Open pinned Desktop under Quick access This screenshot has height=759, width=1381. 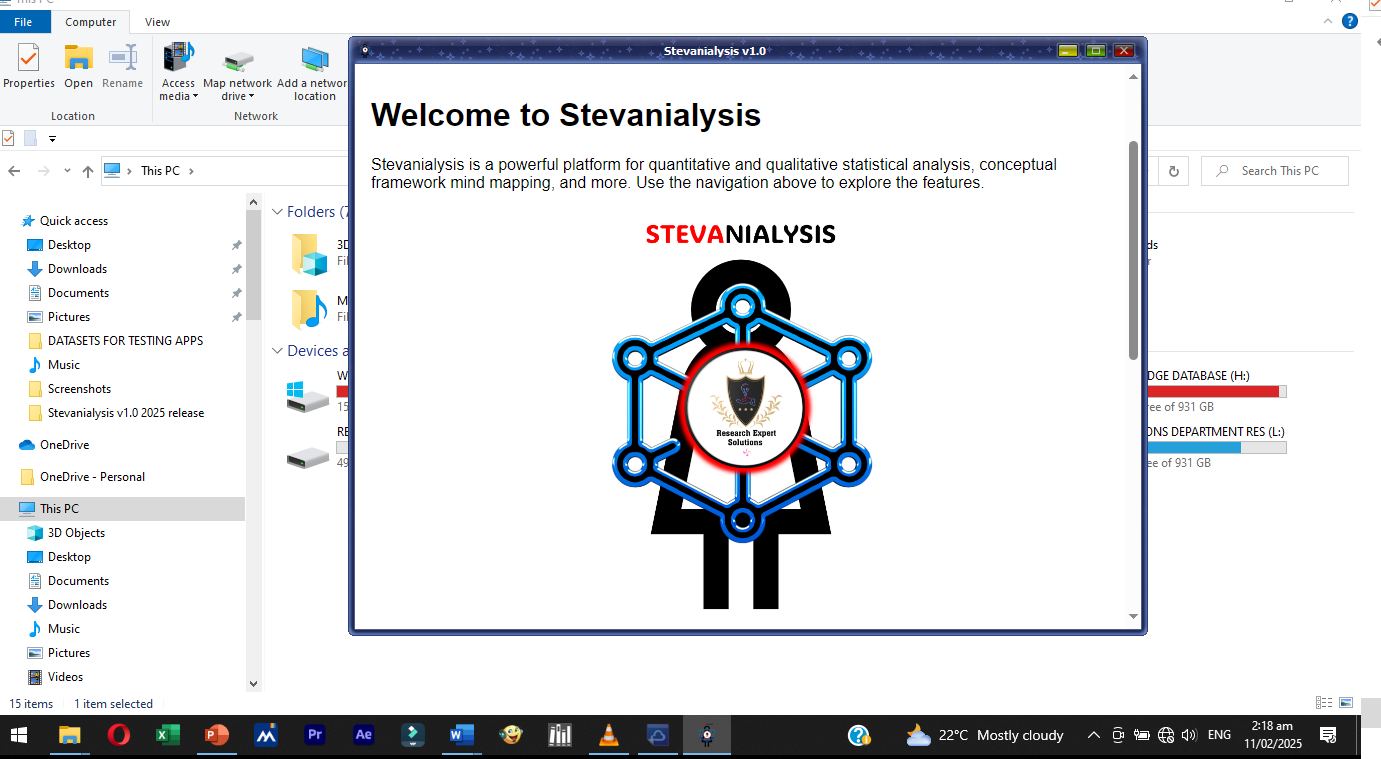click(69, 245)
